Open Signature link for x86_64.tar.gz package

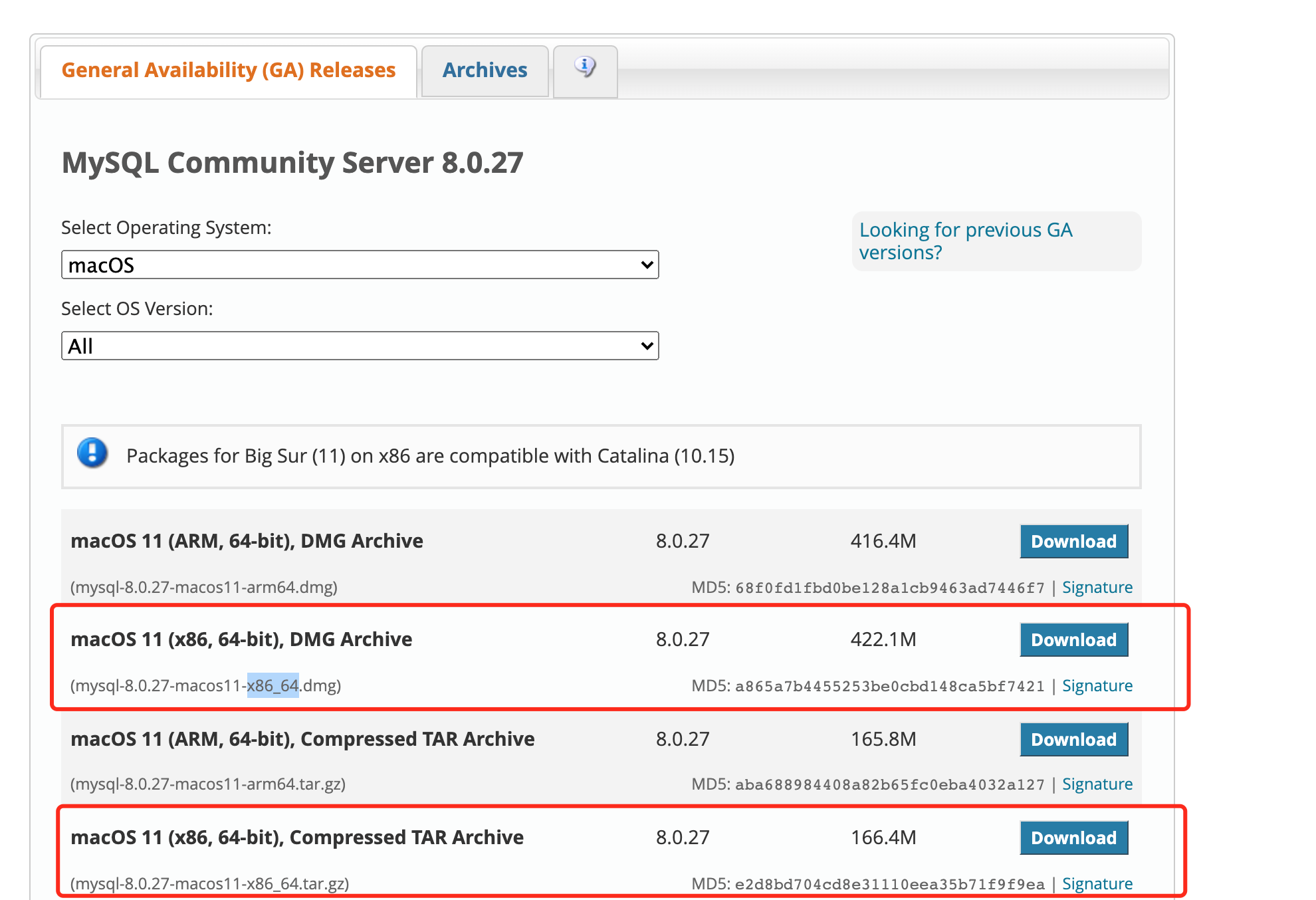tap(1097, 883)
